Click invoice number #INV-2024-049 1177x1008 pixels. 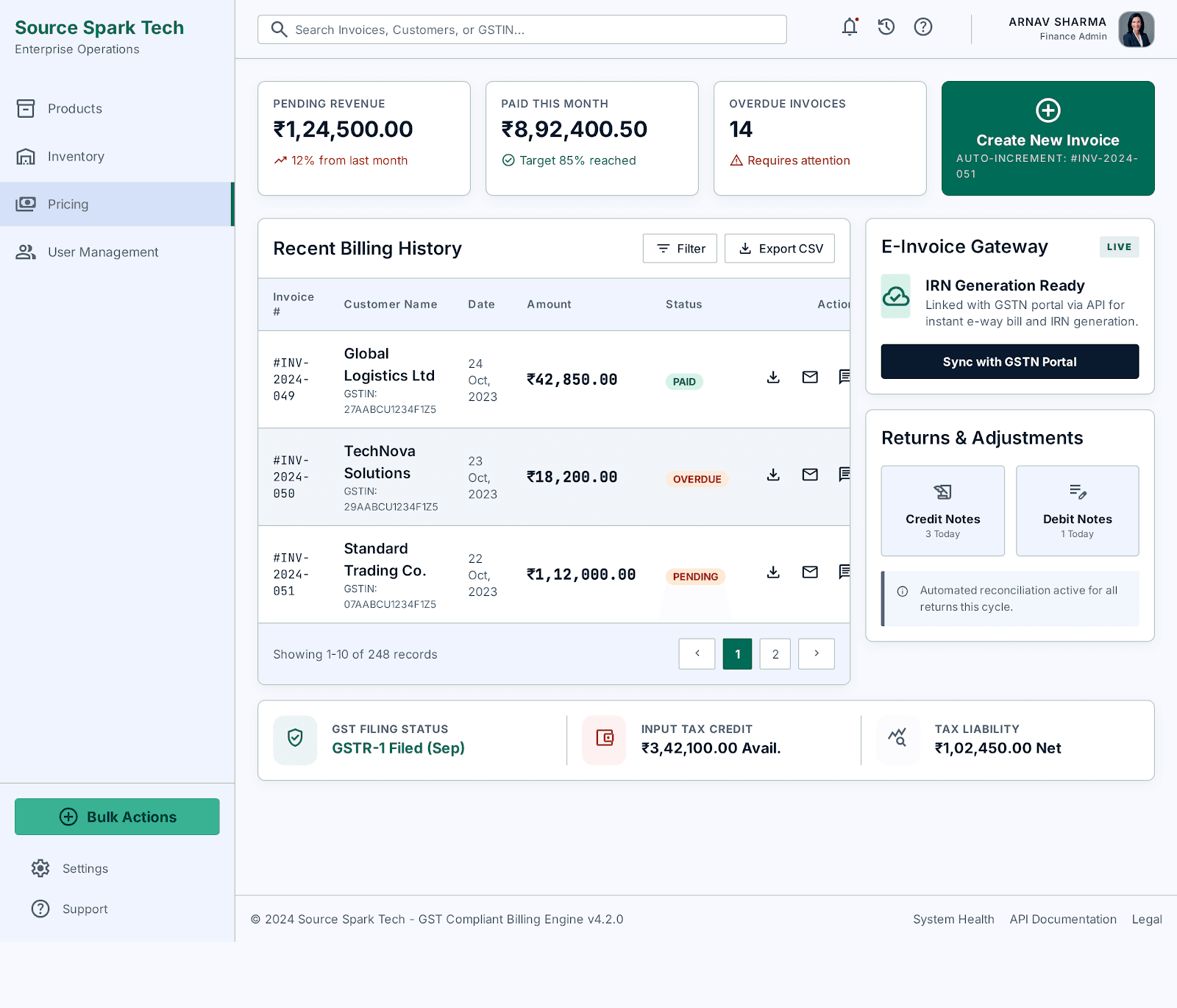click(291, 380)
